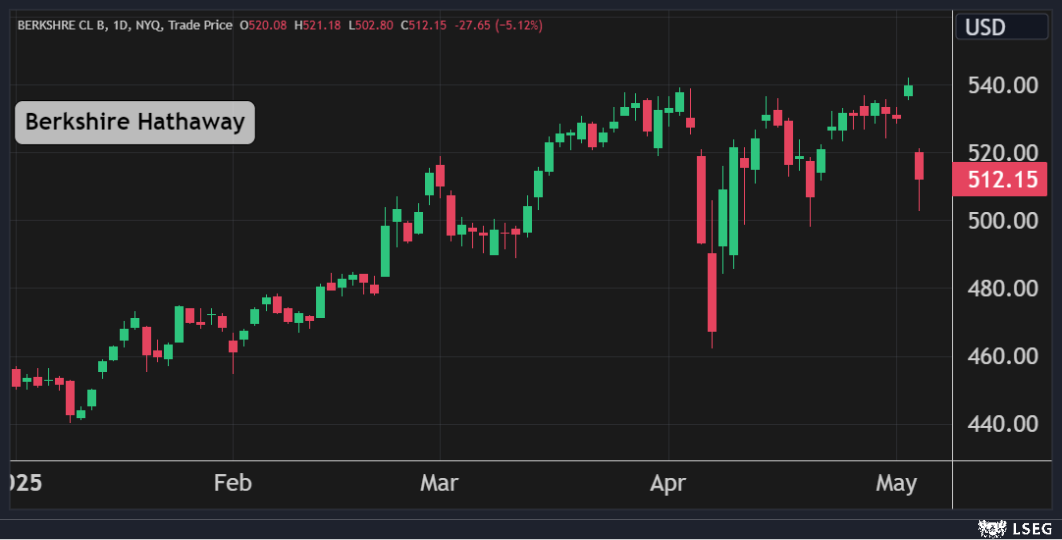This screenshot has width=1062, height=540.
Task: Click the -27.65 (-5.12%) change value
Action: [499, 25]
